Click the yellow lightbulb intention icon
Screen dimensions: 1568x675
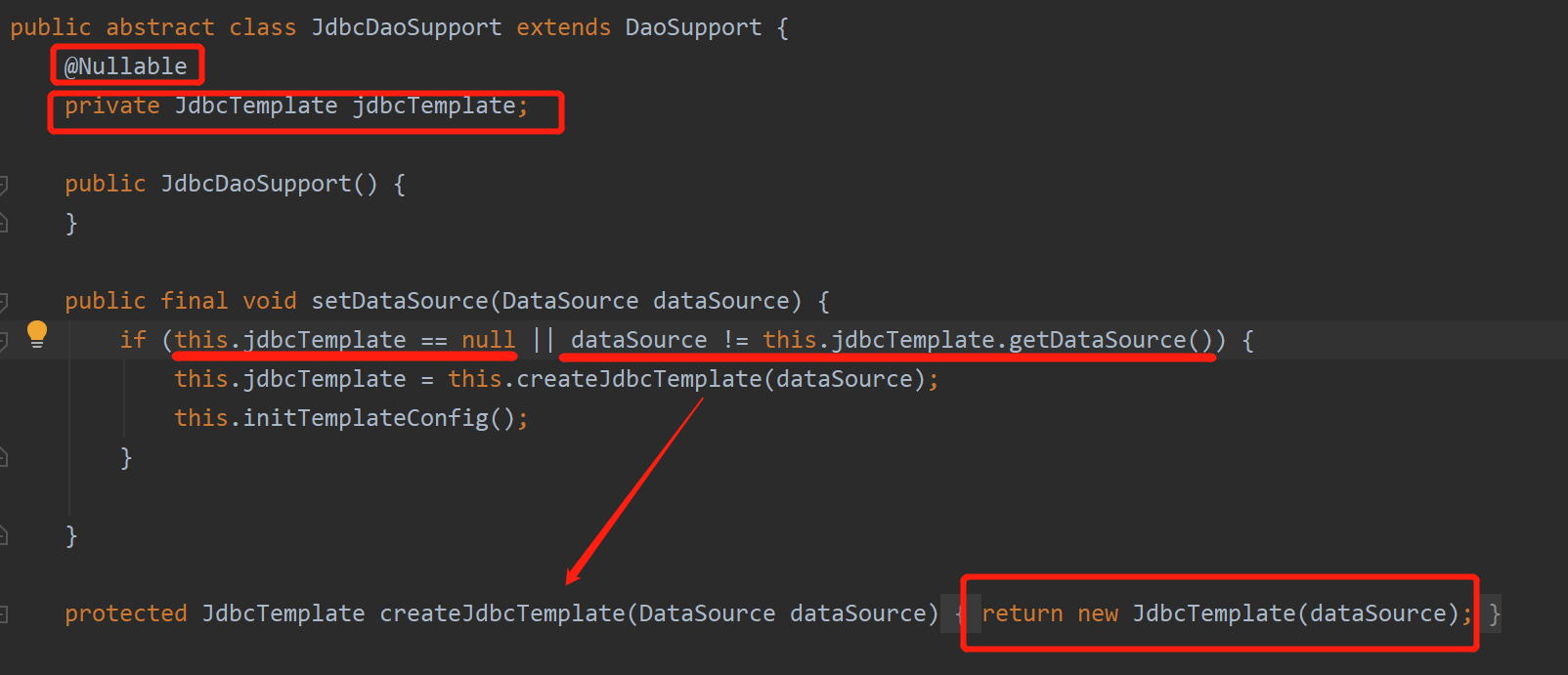(37, 334)
